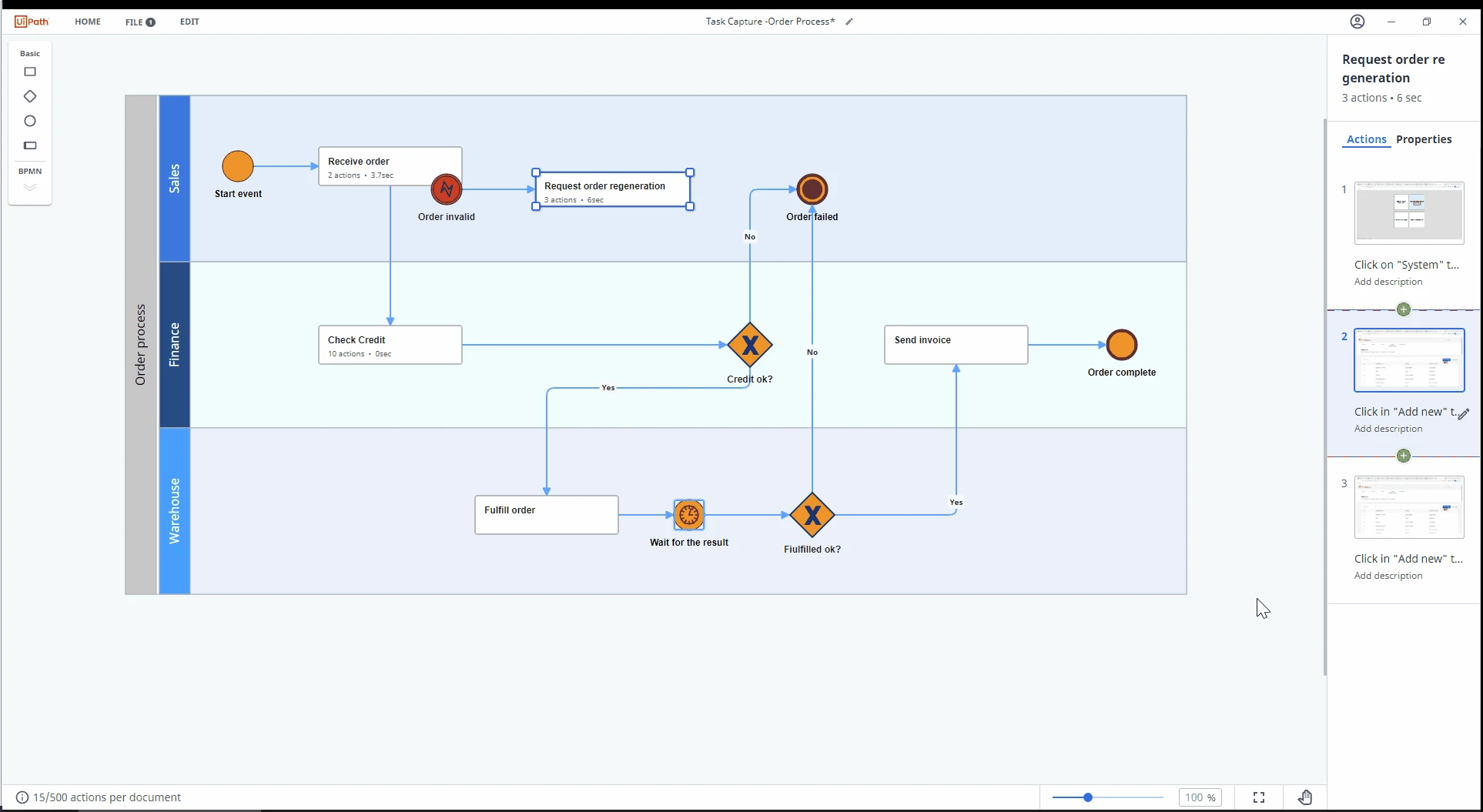Click action 3 title Click in "Add new"
This screenshot has width=1483, height=812.
(1408, 559)
